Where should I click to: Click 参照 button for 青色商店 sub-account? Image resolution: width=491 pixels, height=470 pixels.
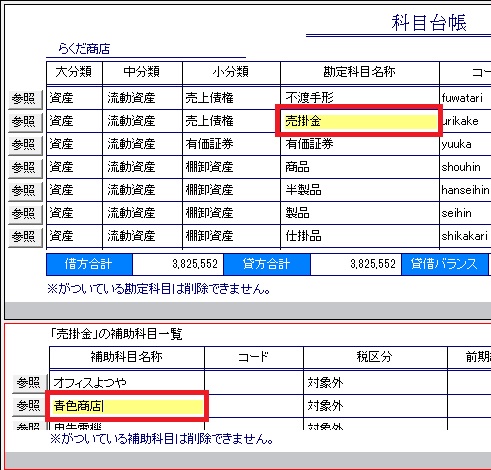[30, 406]
